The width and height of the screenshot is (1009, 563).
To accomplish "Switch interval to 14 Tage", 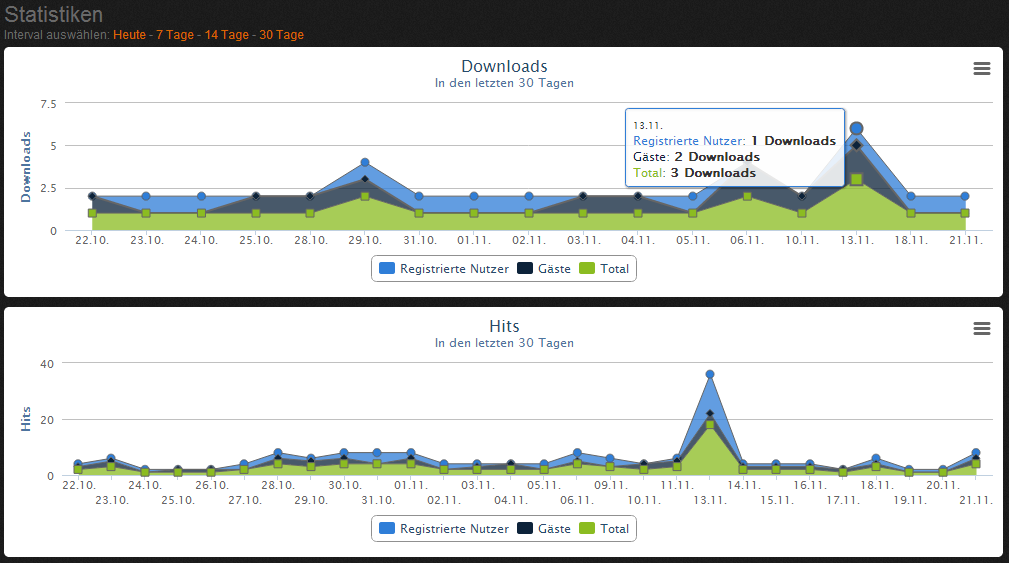I will 226,35.
